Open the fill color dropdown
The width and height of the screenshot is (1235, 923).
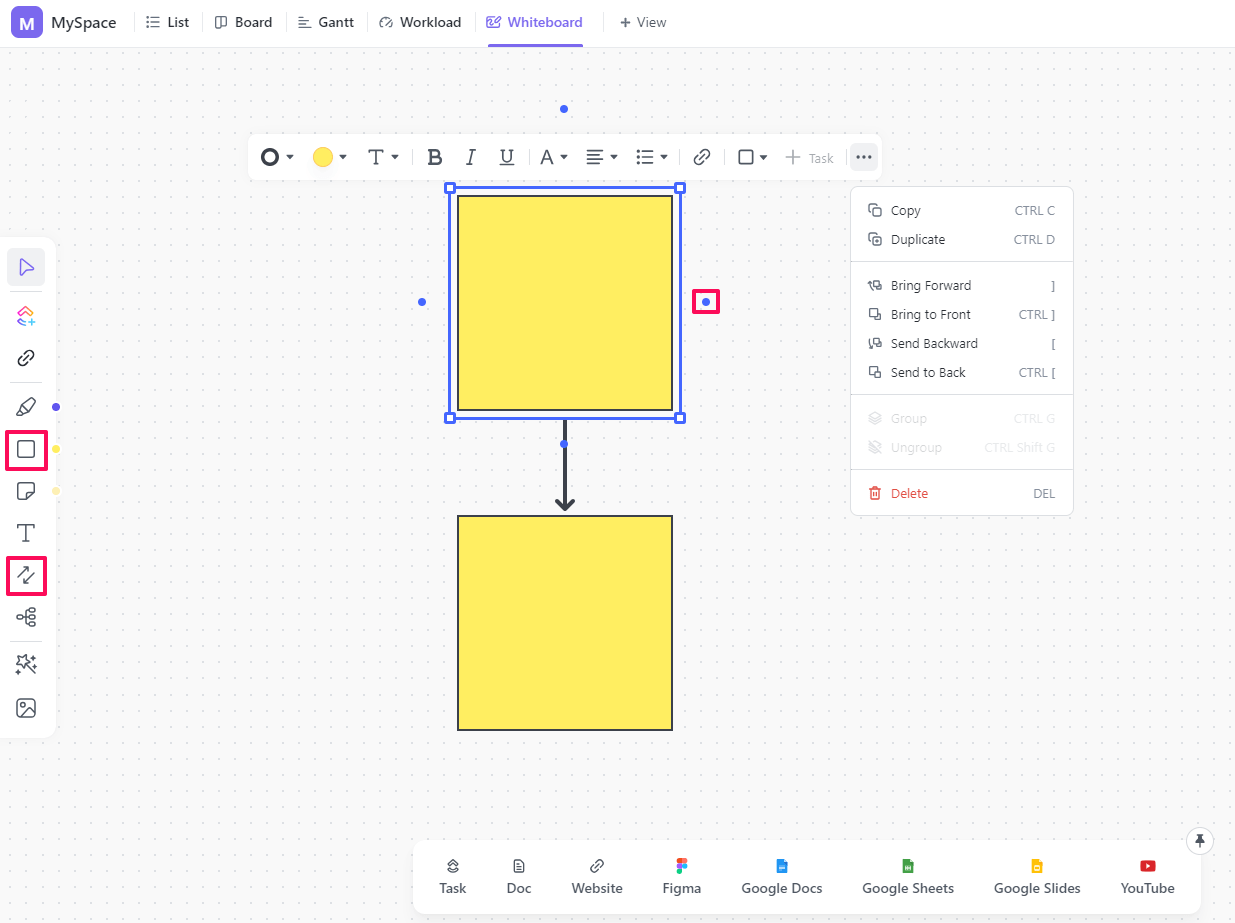(x=343, y=157)
